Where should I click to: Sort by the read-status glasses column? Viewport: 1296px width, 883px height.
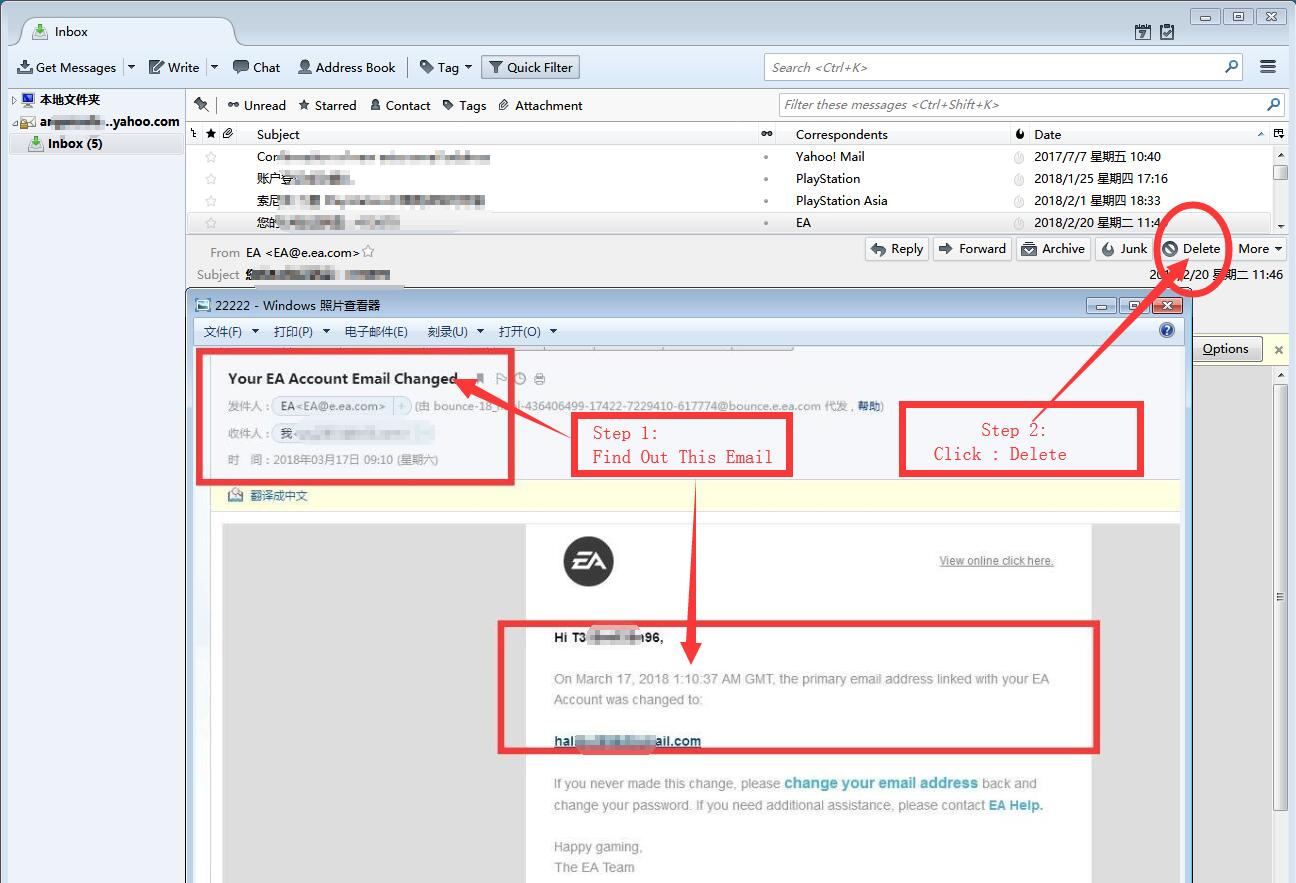[767, 134]
